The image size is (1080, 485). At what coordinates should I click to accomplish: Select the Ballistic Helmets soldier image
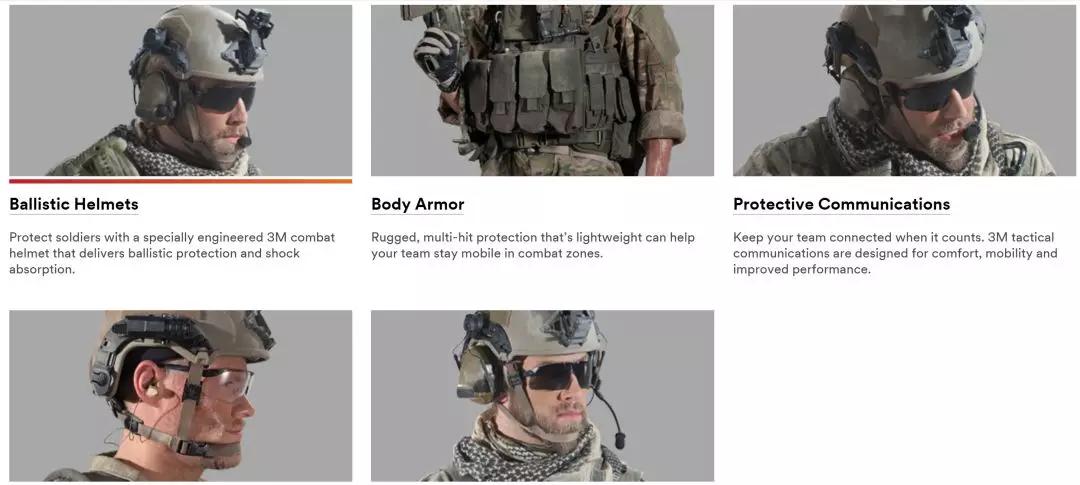[x=180, y=90]
